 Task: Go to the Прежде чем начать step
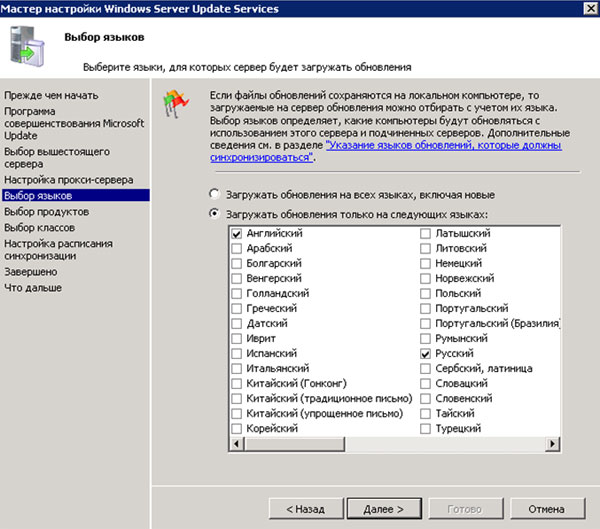point(51,95)
